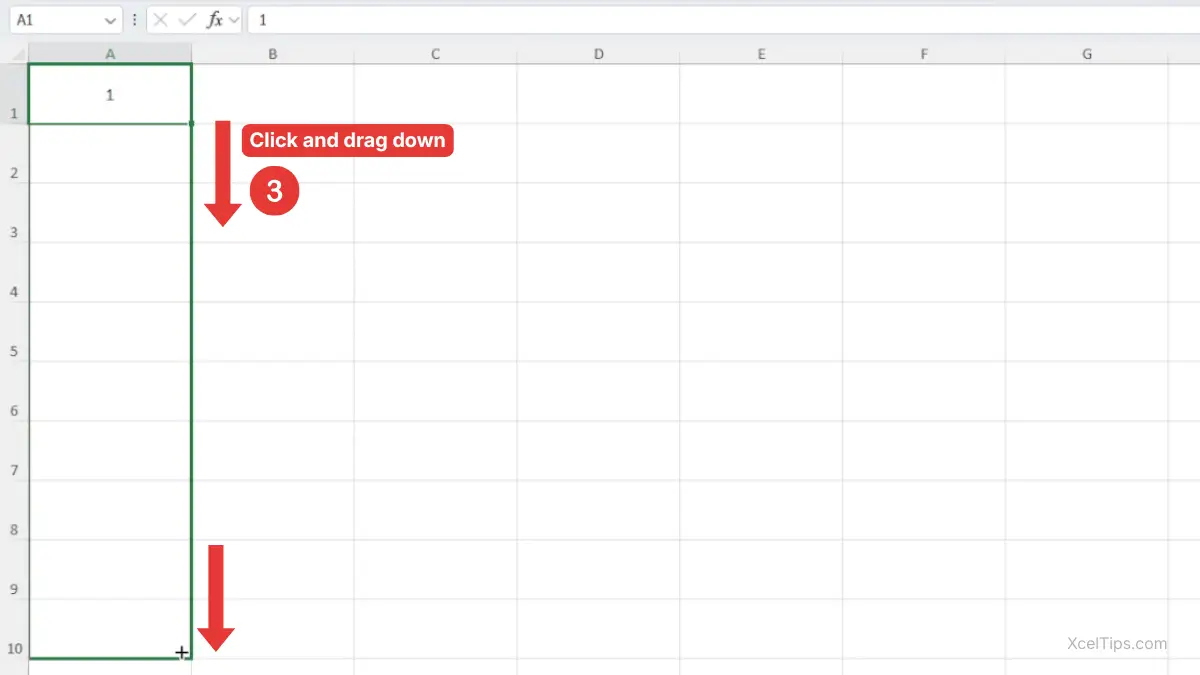Select column D header

pos(598,54)
